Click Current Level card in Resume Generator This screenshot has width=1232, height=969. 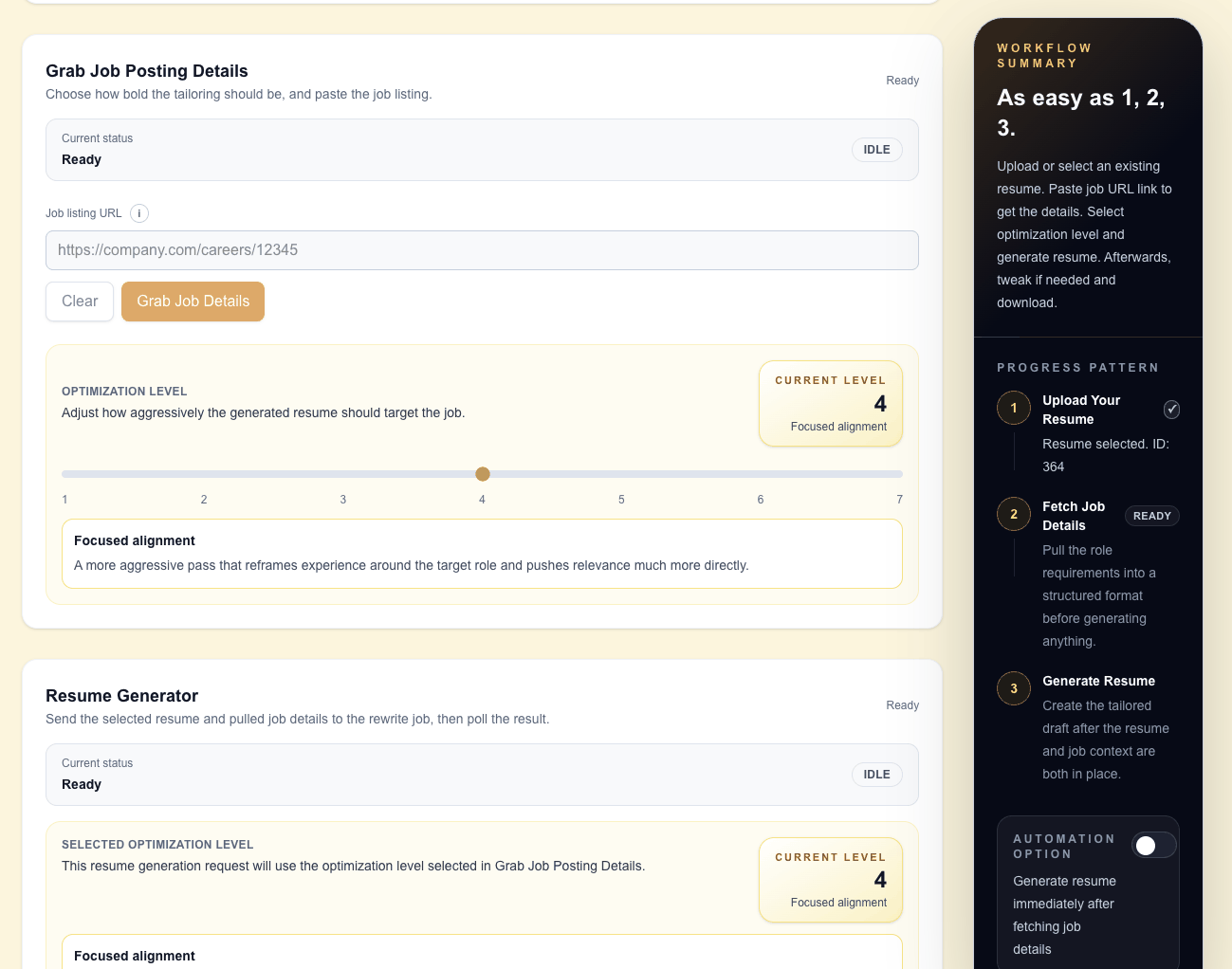tap(831, 880)
